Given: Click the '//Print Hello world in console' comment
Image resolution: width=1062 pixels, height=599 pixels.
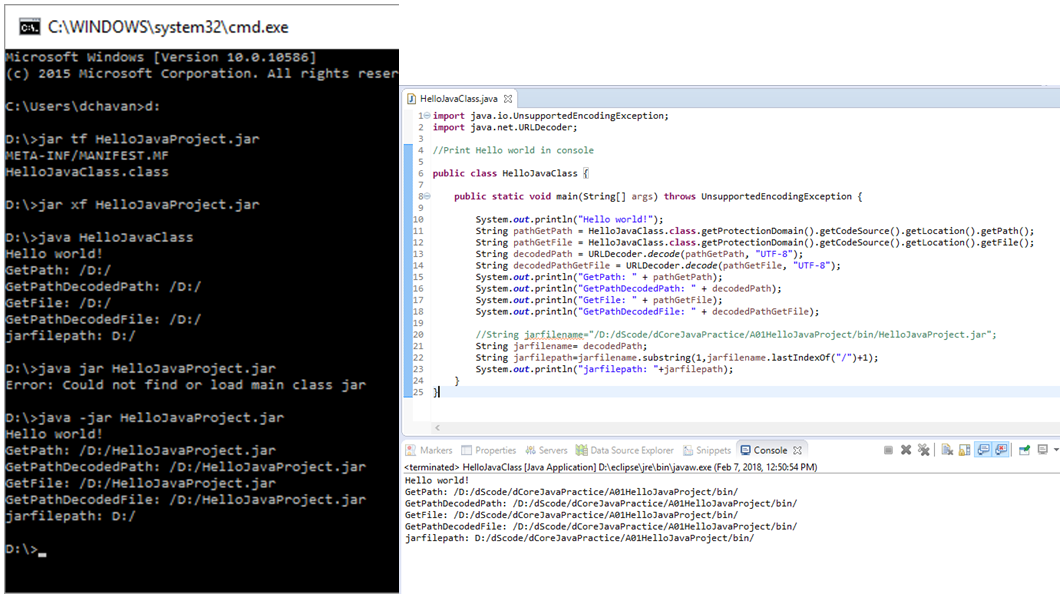Looking at the screenshot, I should (513, 150).
